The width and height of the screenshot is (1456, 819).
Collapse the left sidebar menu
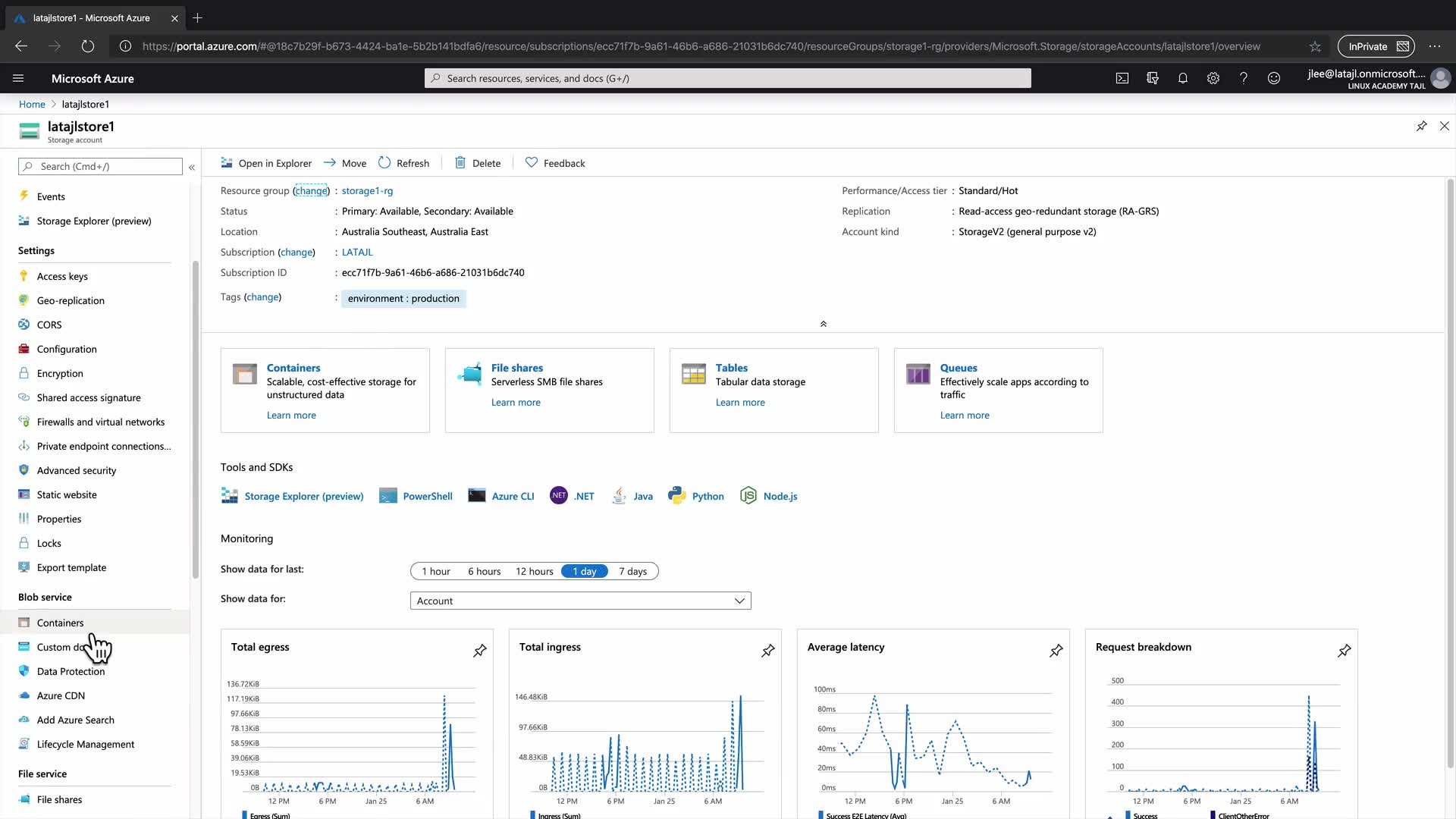[192, 167]
